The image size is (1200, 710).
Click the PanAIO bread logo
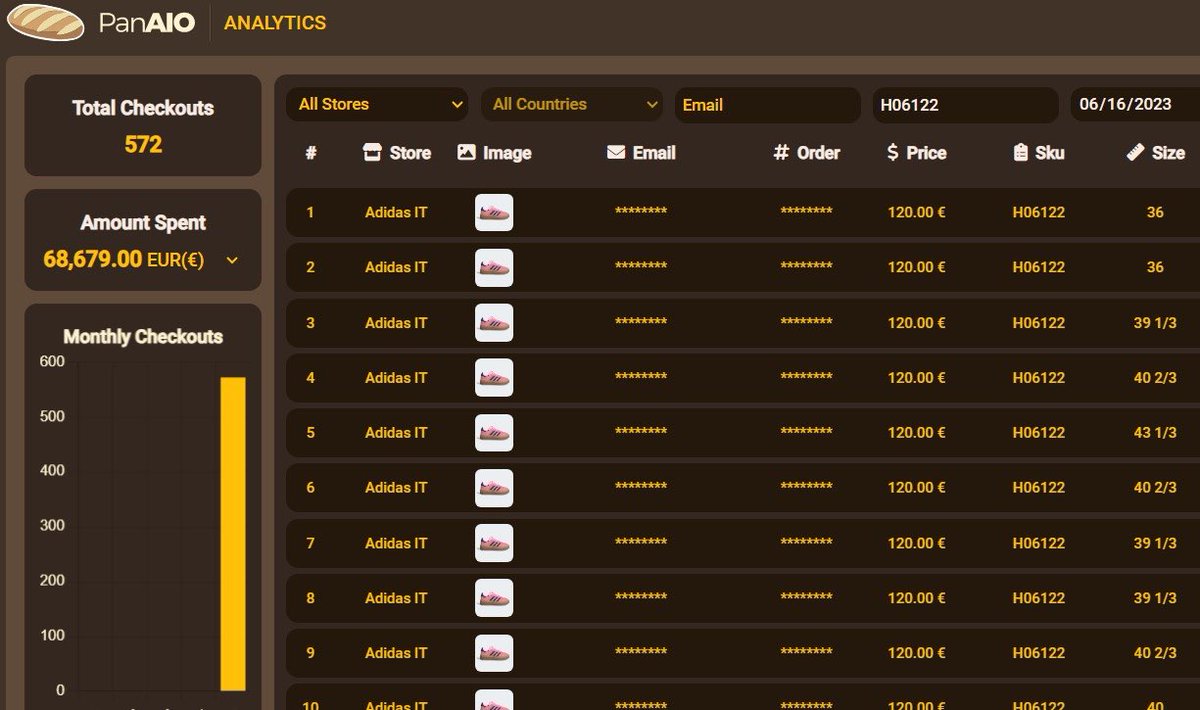coord(46,22)
